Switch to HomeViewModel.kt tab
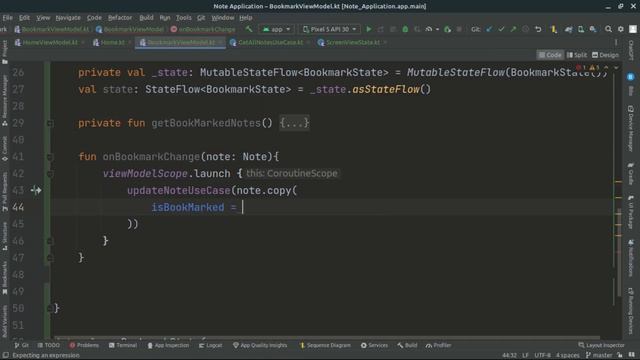Image resolution: width=640 pixels, height=360 pixels. tap(49, 42)
